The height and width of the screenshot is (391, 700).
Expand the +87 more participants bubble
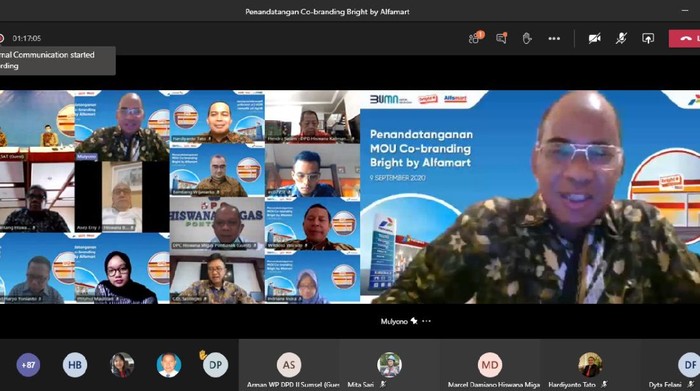[x=28, y=365]
